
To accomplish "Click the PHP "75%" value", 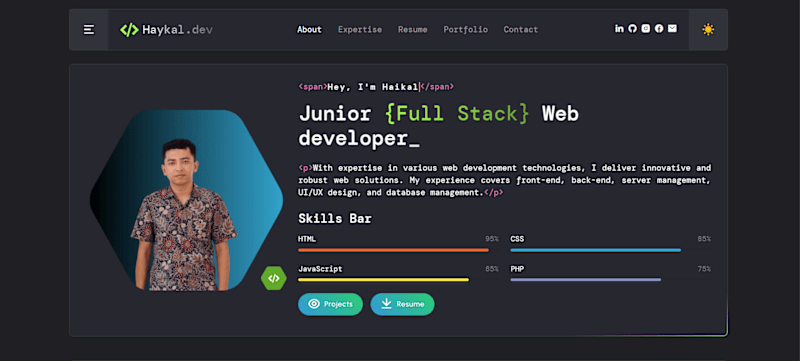I will point(704,269).
